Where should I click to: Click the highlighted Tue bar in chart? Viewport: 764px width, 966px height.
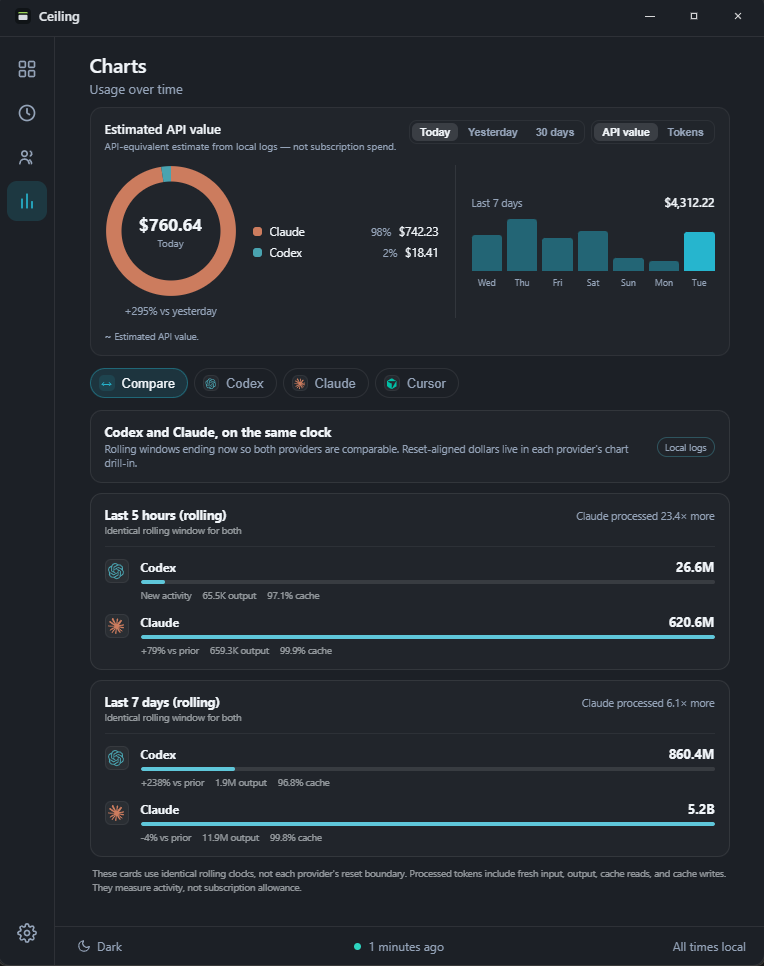699,251
